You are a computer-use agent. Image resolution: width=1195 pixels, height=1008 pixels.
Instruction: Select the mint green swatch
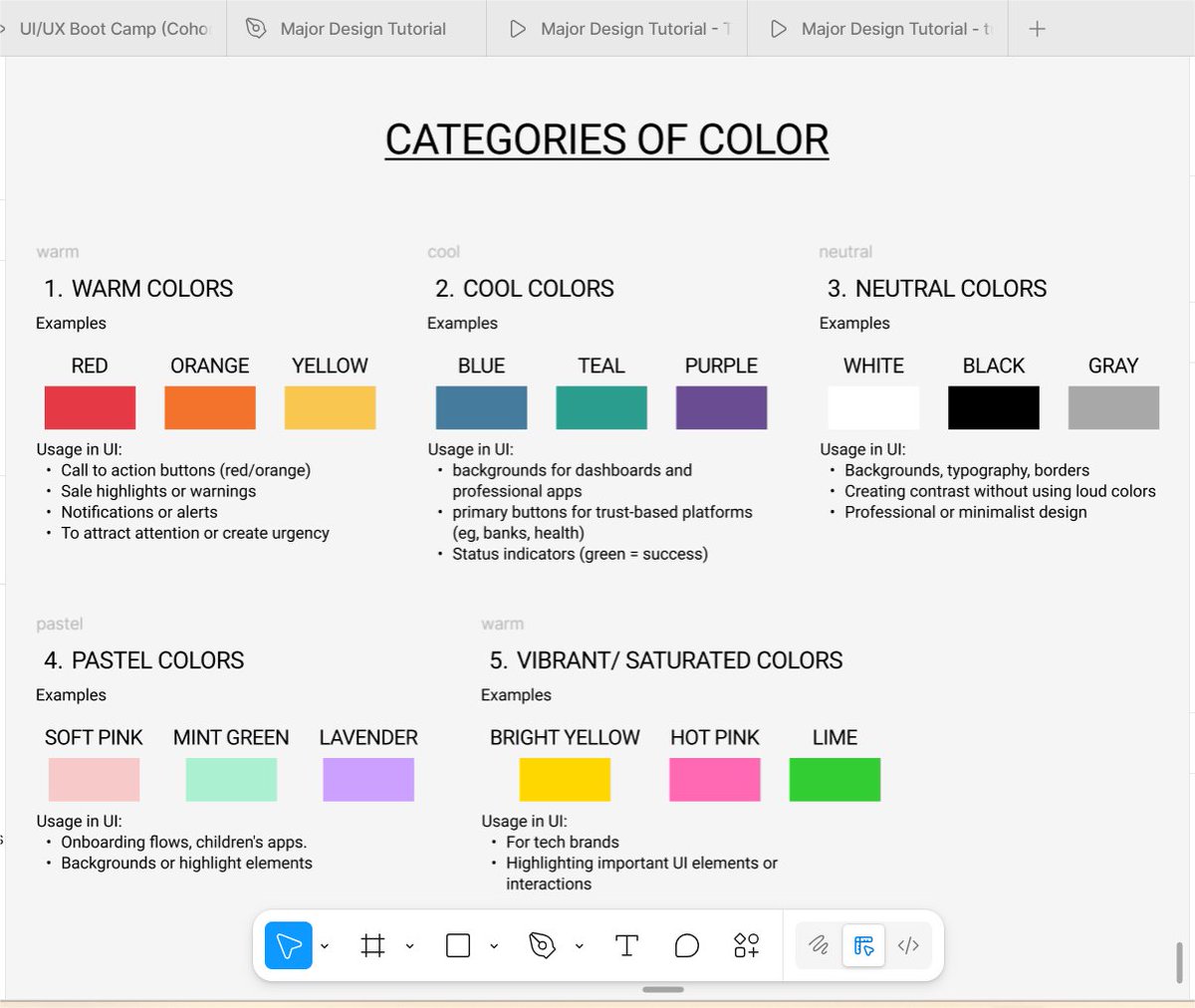[x=231, y=779]
